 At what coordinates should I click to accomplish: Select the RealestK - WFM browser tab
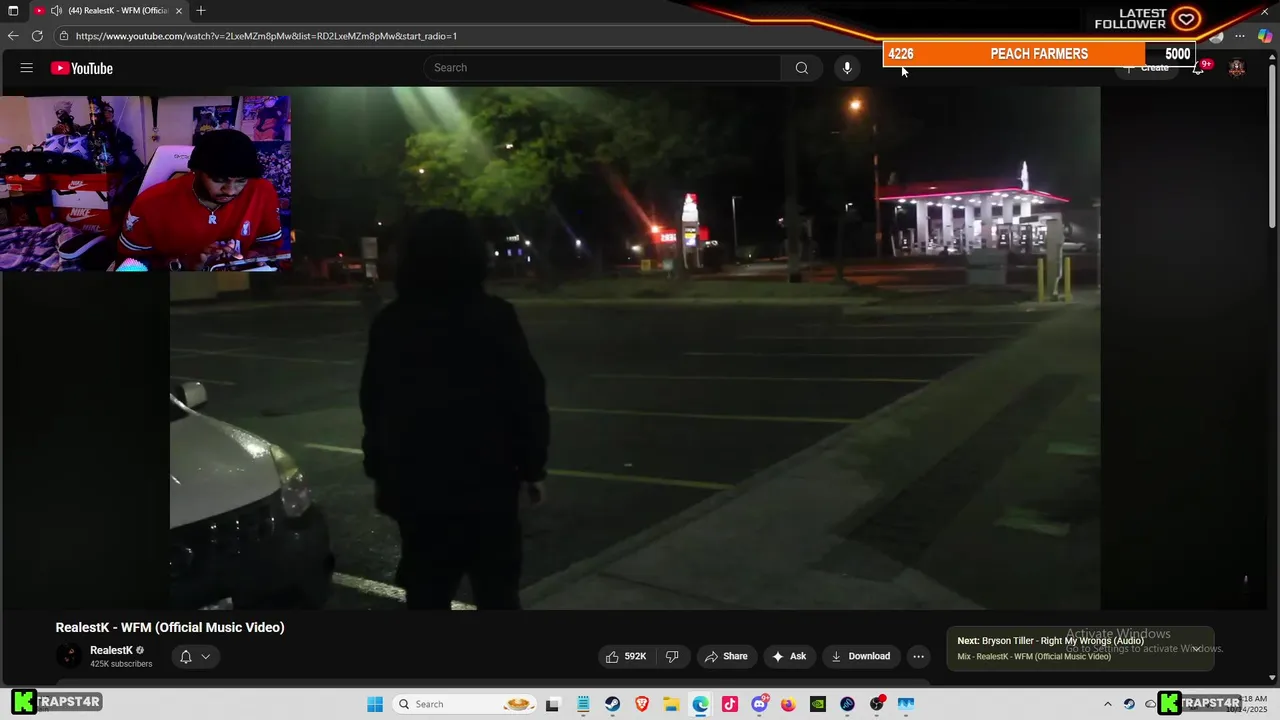click(x=108, y=11)
